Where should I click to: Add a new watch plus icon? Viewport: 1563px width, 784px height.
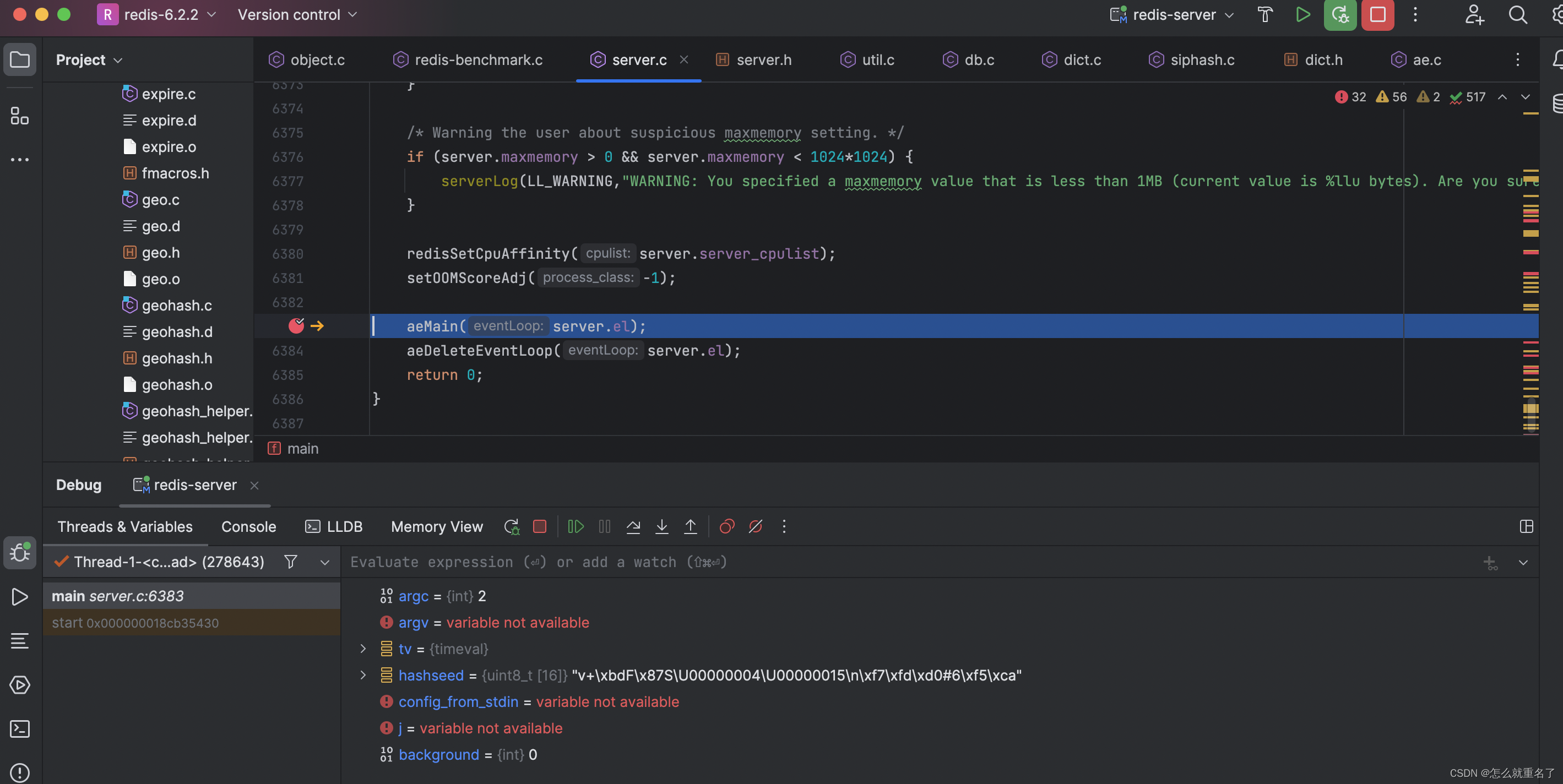[x=1490, y=562]
